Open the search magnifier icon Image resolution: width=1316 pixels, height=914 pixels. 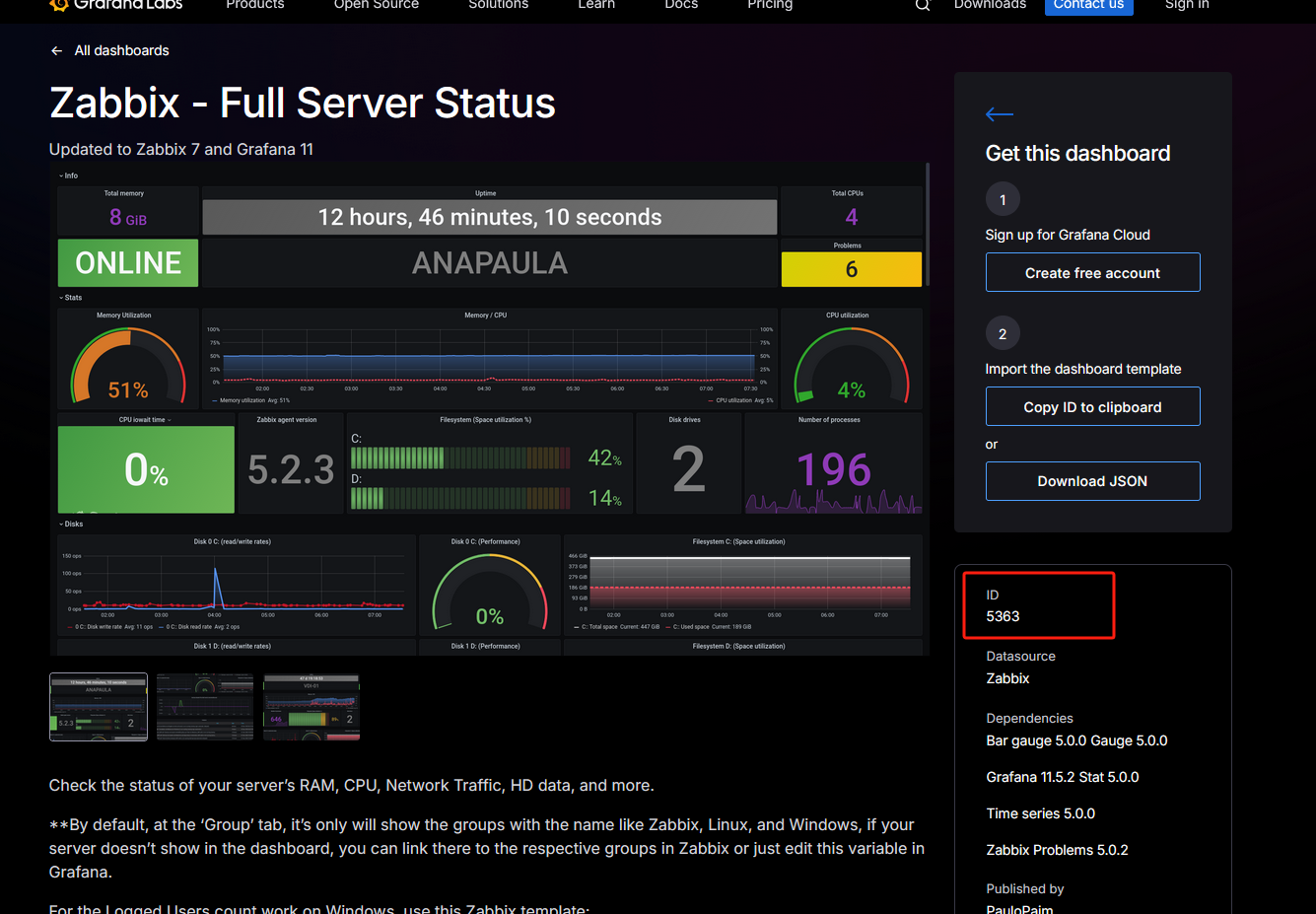(923, 5)
